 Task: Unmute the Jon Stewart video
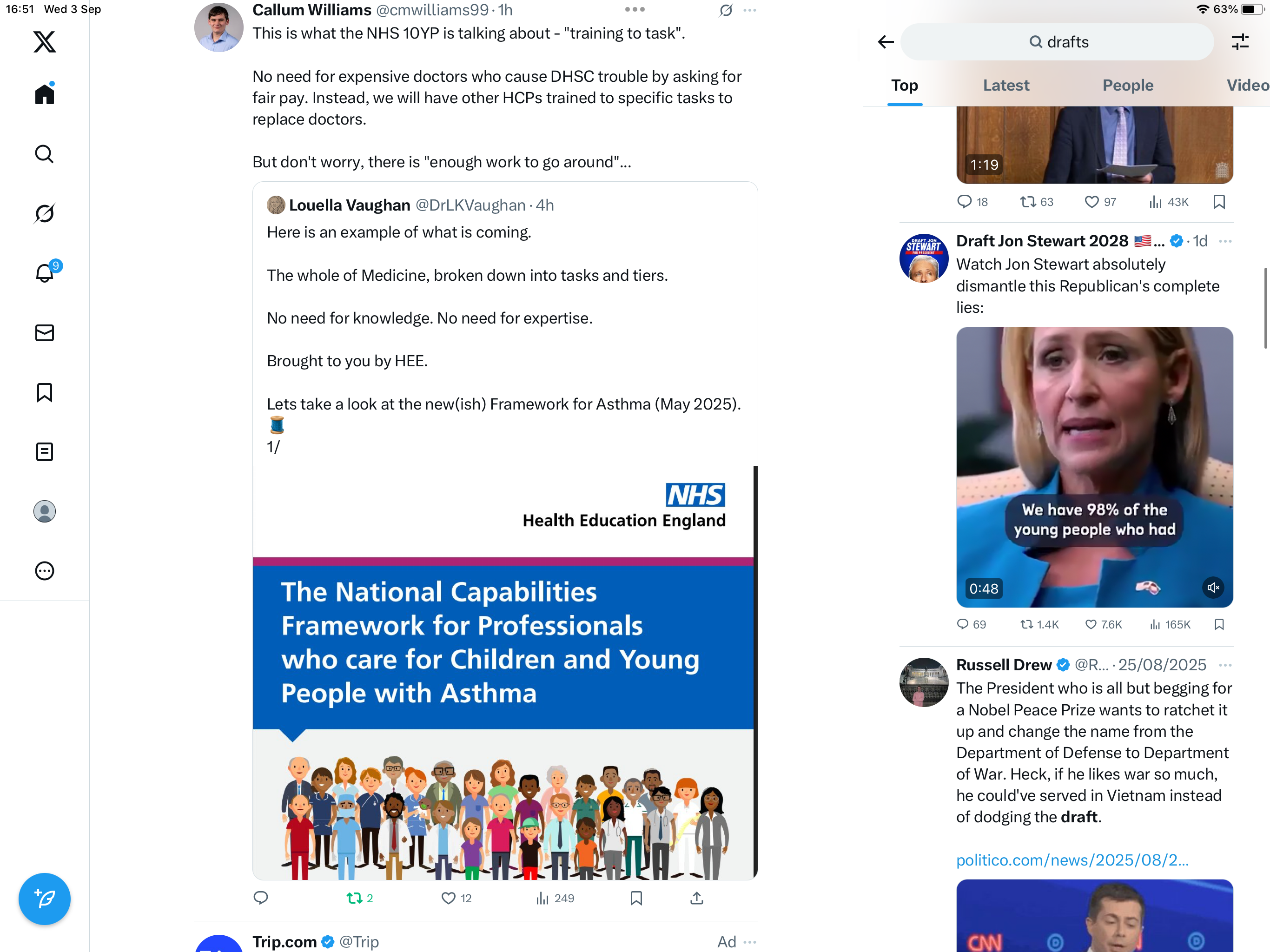tap(1212, 588)
